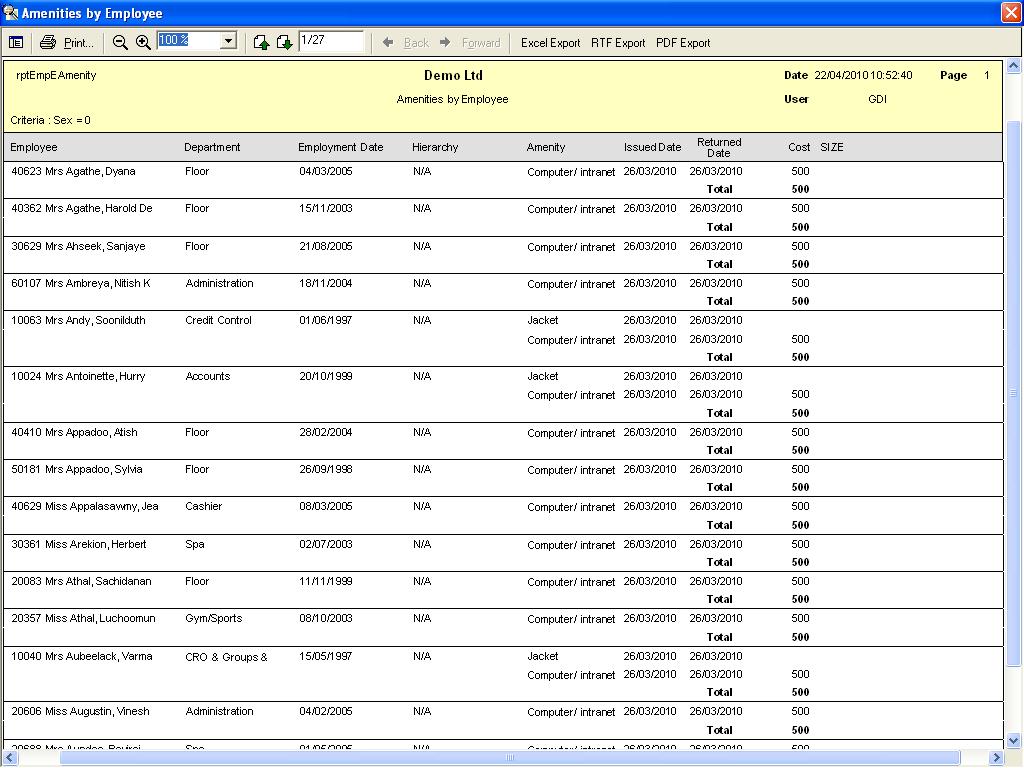Click the vertical scrollbar down arrow
Screen dimensions: 1024x768
click(x=1014, y=740)
